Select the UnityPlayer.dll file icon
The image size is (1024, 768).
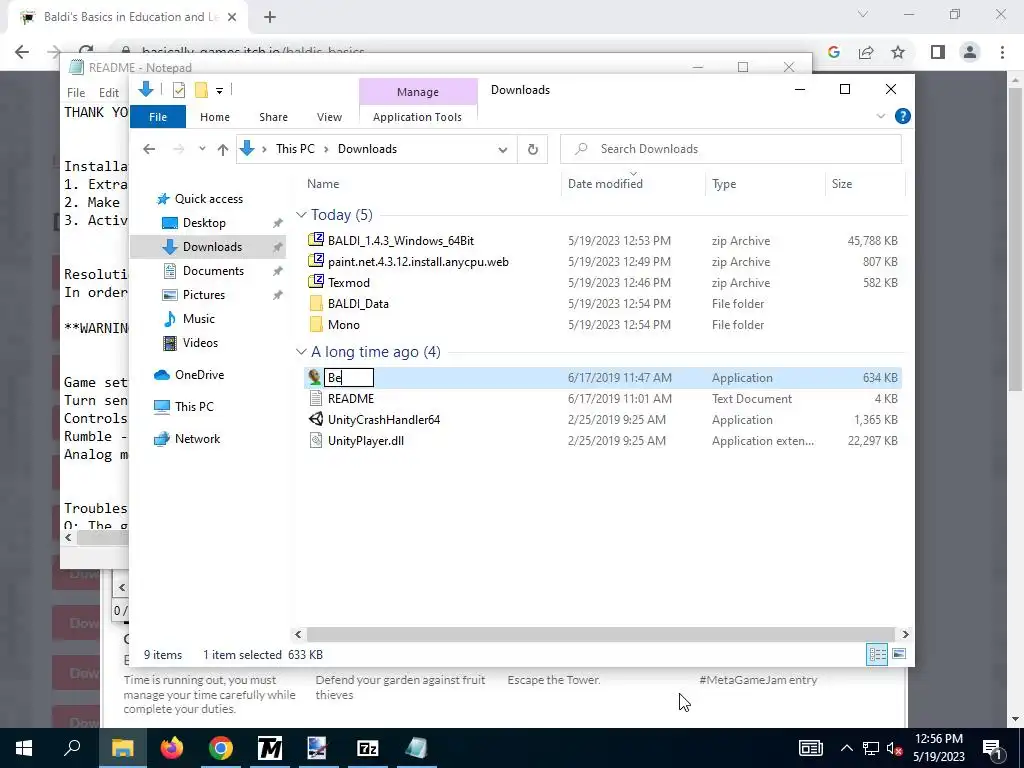316,440
